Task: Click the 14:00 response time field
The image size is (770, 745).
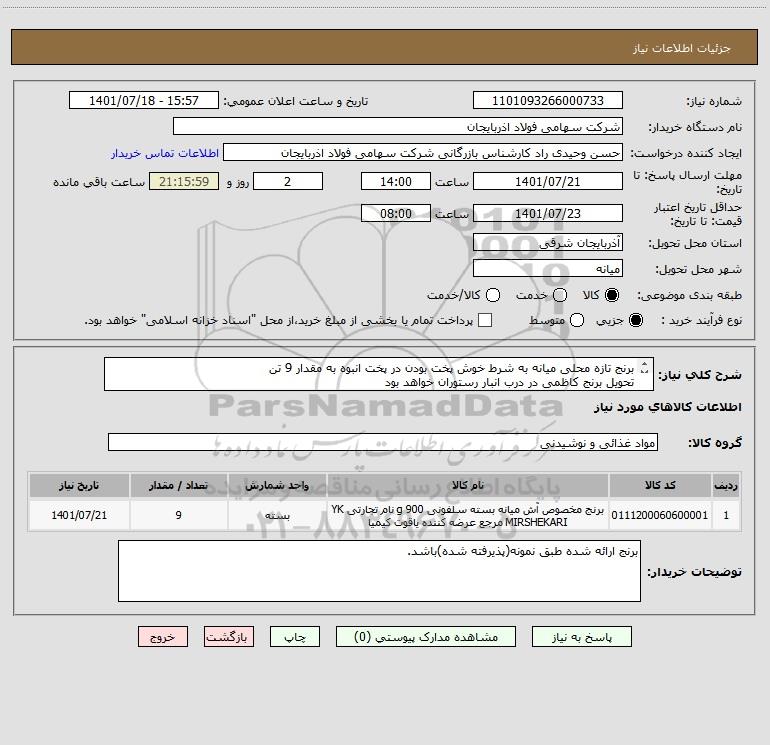Action: click(396, 181)
